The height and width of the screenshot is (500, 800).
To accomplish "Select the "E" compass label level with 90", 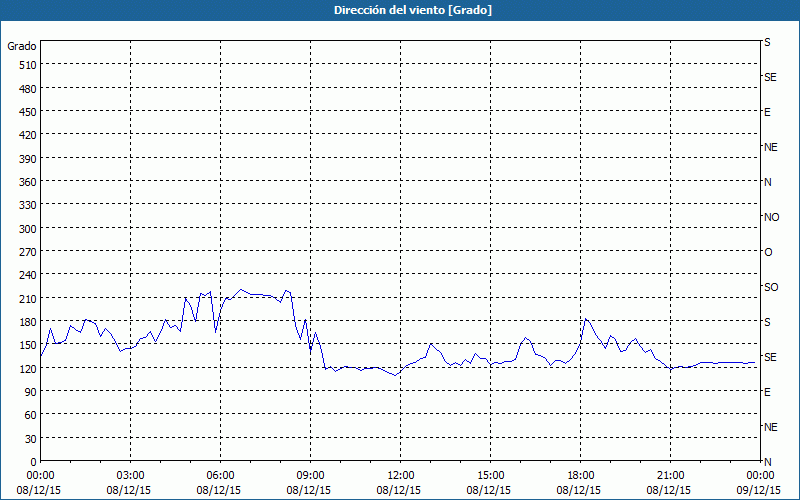I will (767, 392).
